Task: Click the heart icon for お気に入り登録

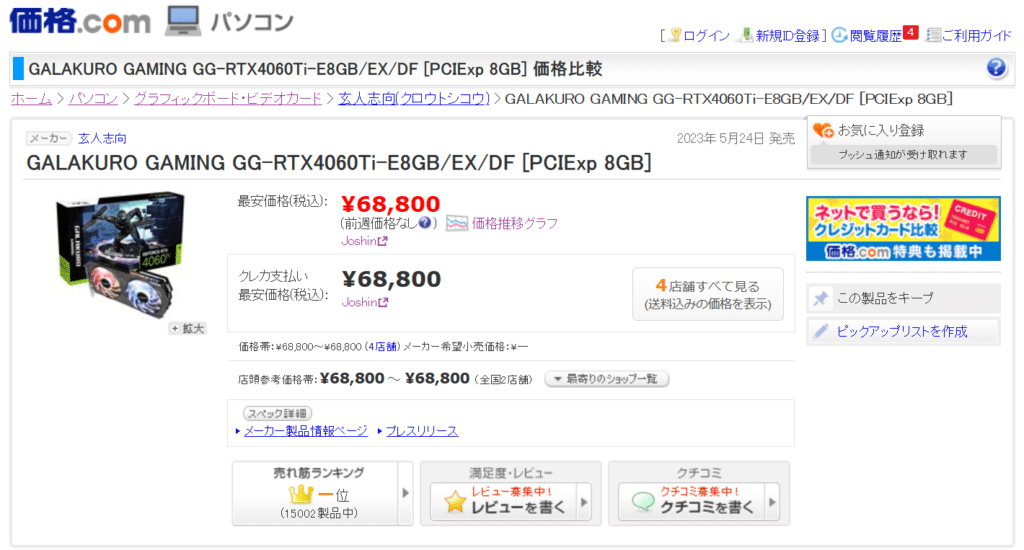Action: coord(823,131)
